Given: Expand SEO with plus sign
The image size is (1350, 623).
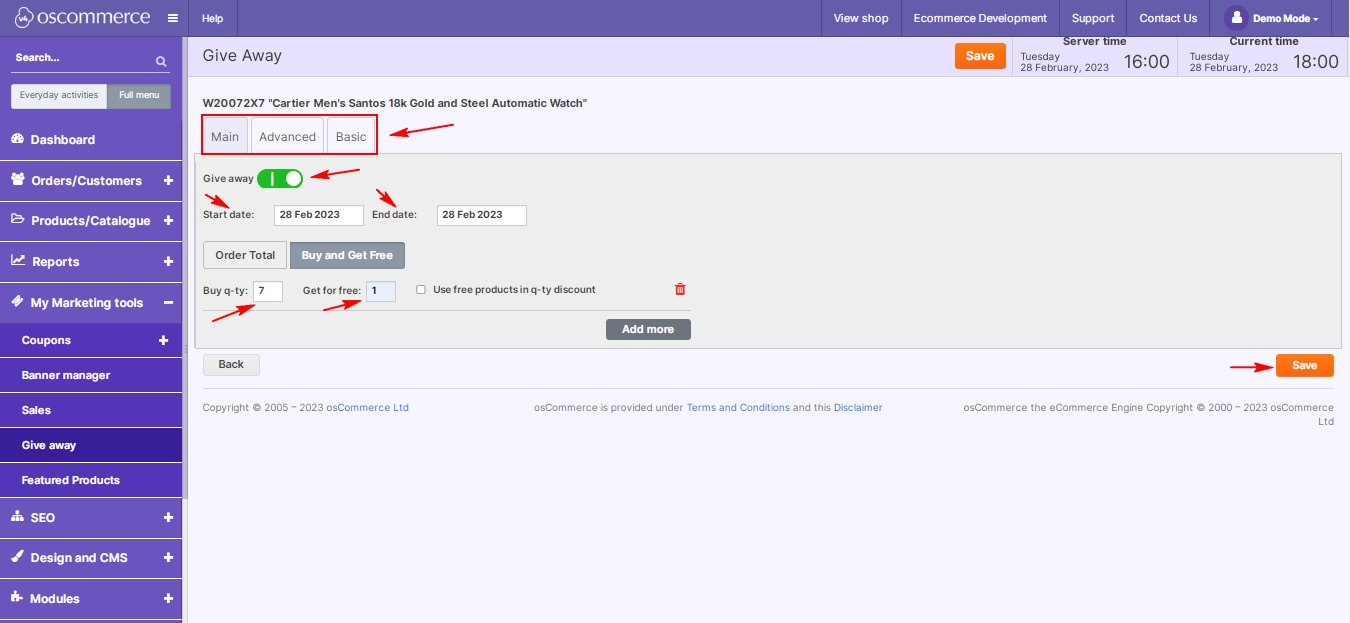Looking at the screenshot, I should pyautogui.click(x=168, y=517).
